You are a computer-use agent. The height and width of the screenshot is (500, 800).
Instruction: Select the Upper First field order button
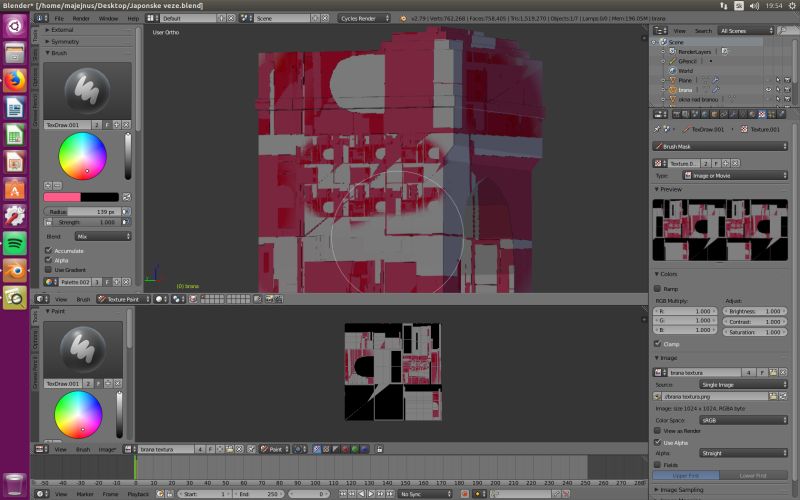coord(686,476)
